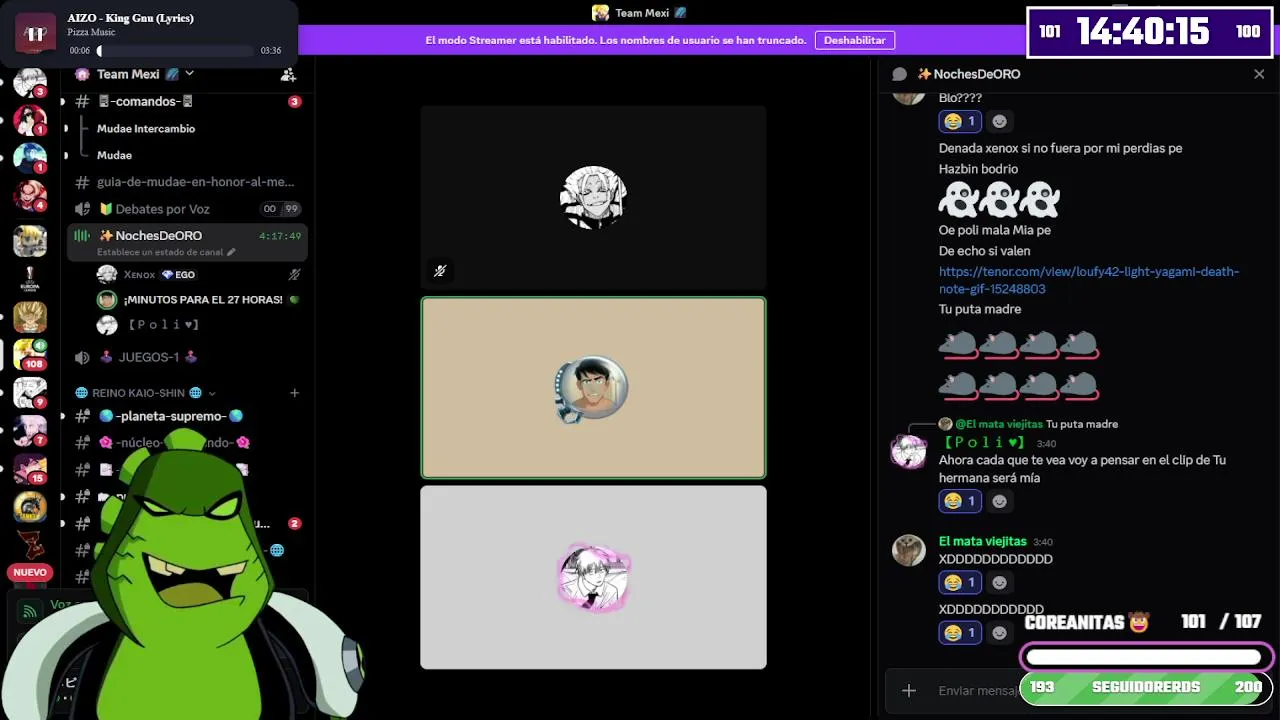Toggle laughing reaction under the first XDDDD message
Viewport: 1280px width, 720px height.
[960, 582]
